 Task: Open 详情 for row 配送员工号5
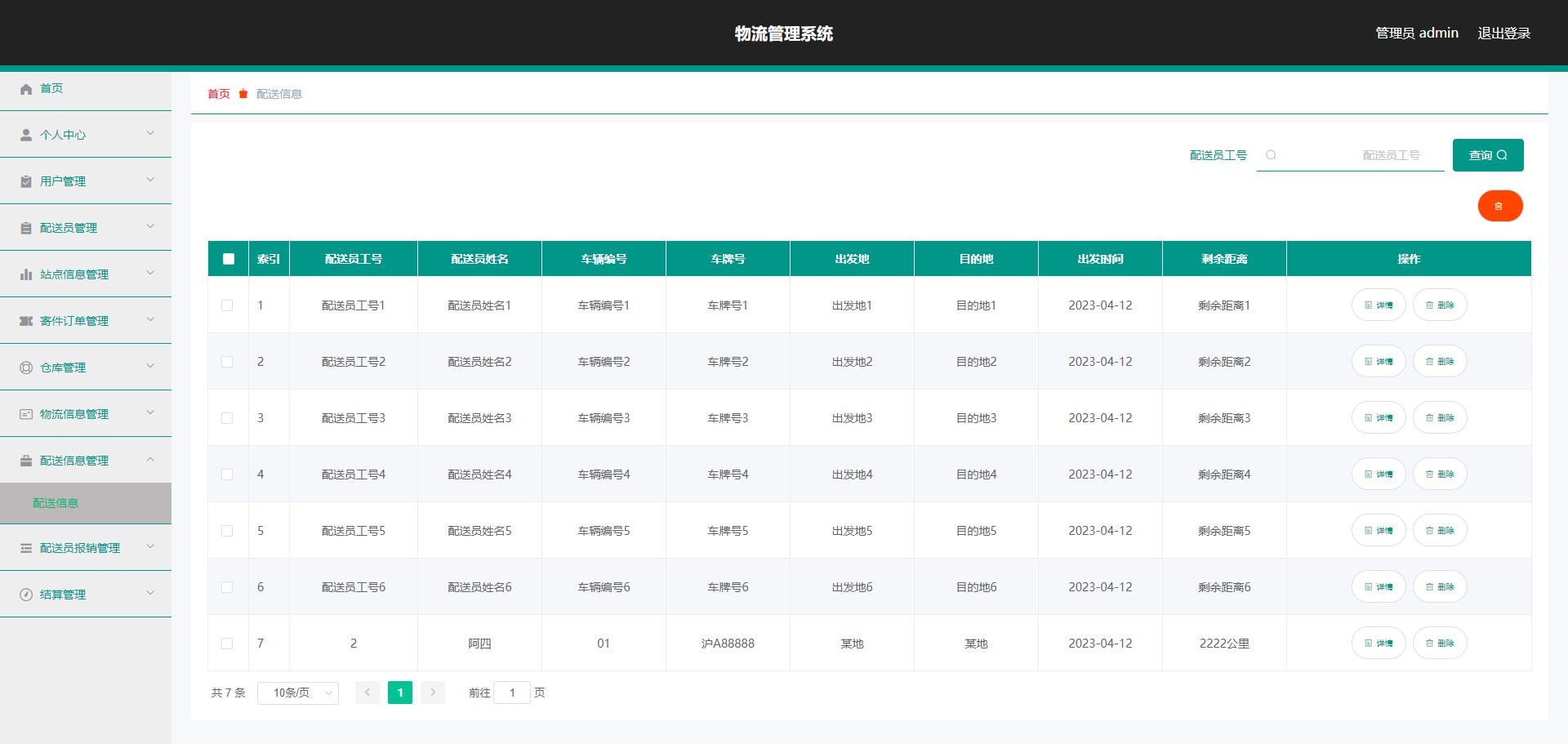pos(1379,530)
